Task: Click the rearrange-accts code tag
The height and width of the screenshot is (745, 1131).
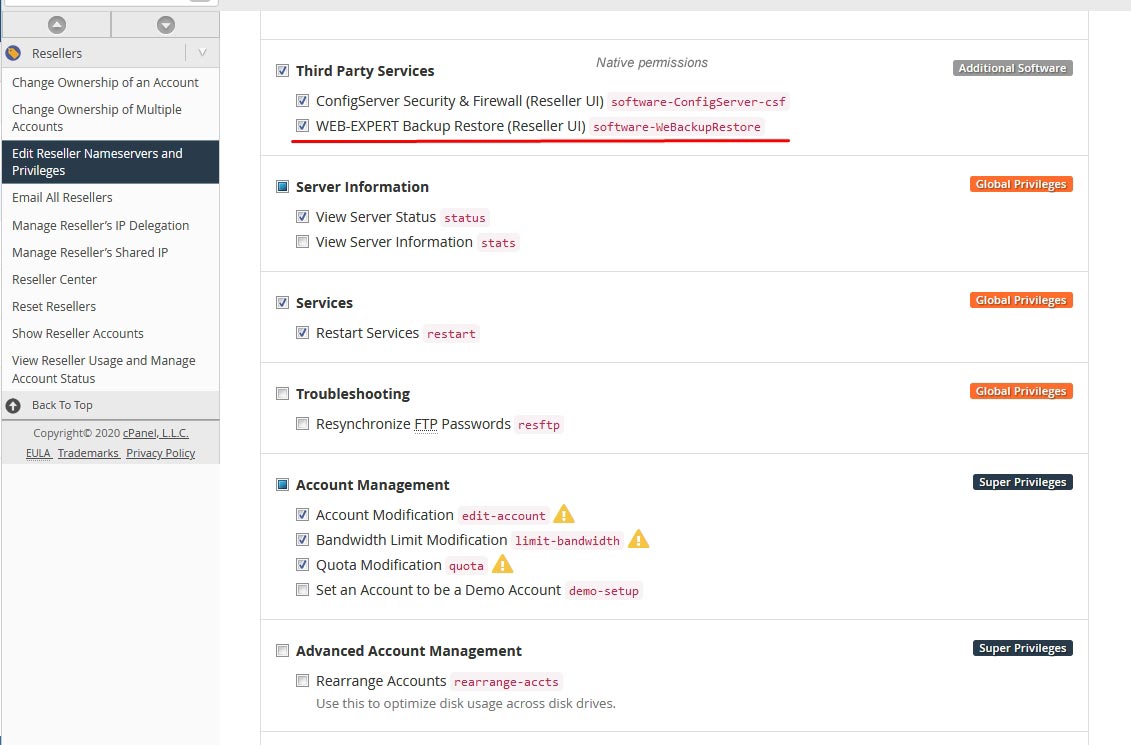Action: pyautogui.click(x=506, y=682)
